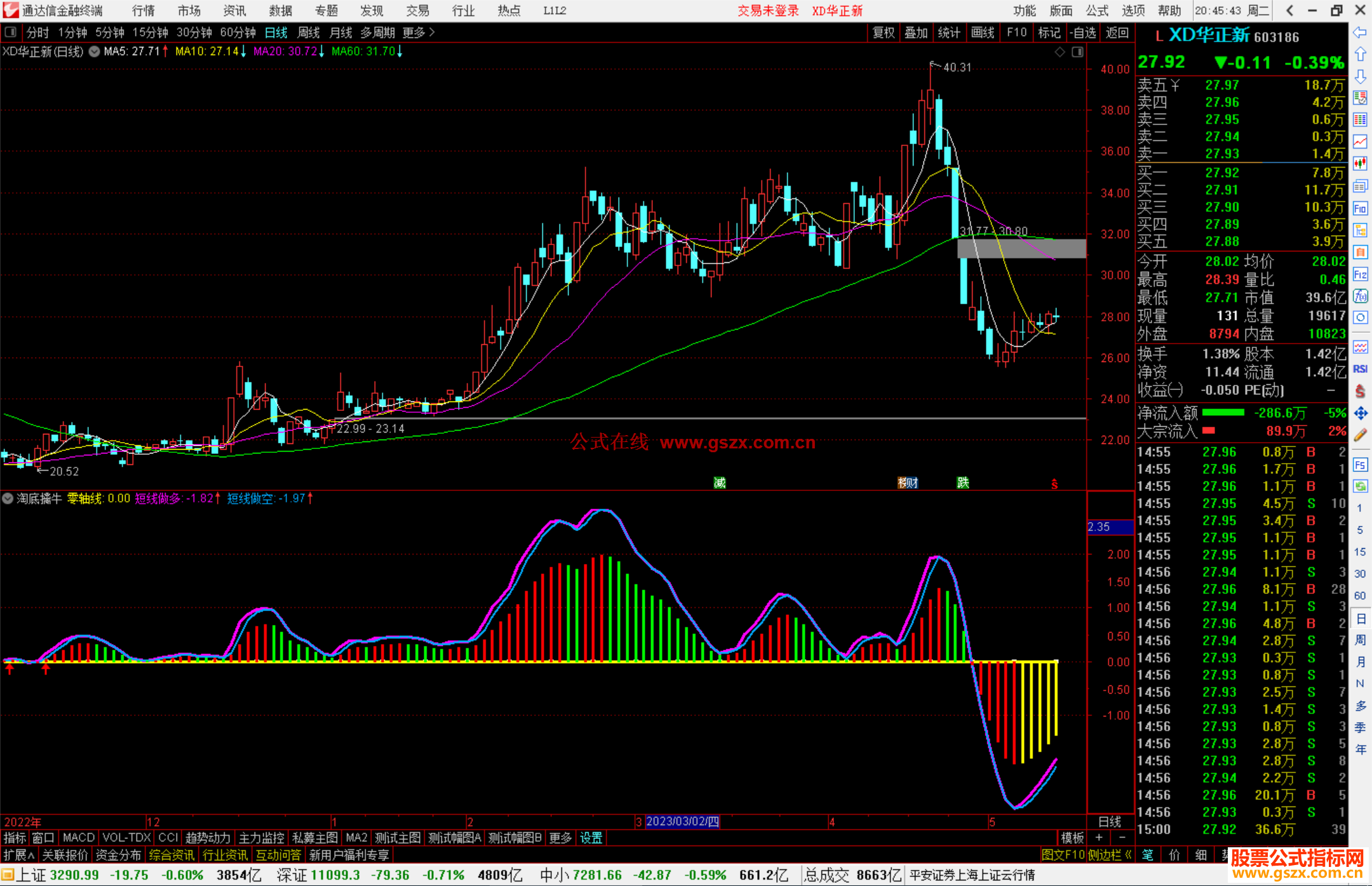Expand the 更多 periods dropdown
Viewport: 1372px width, 886px height.
[418, 32]
